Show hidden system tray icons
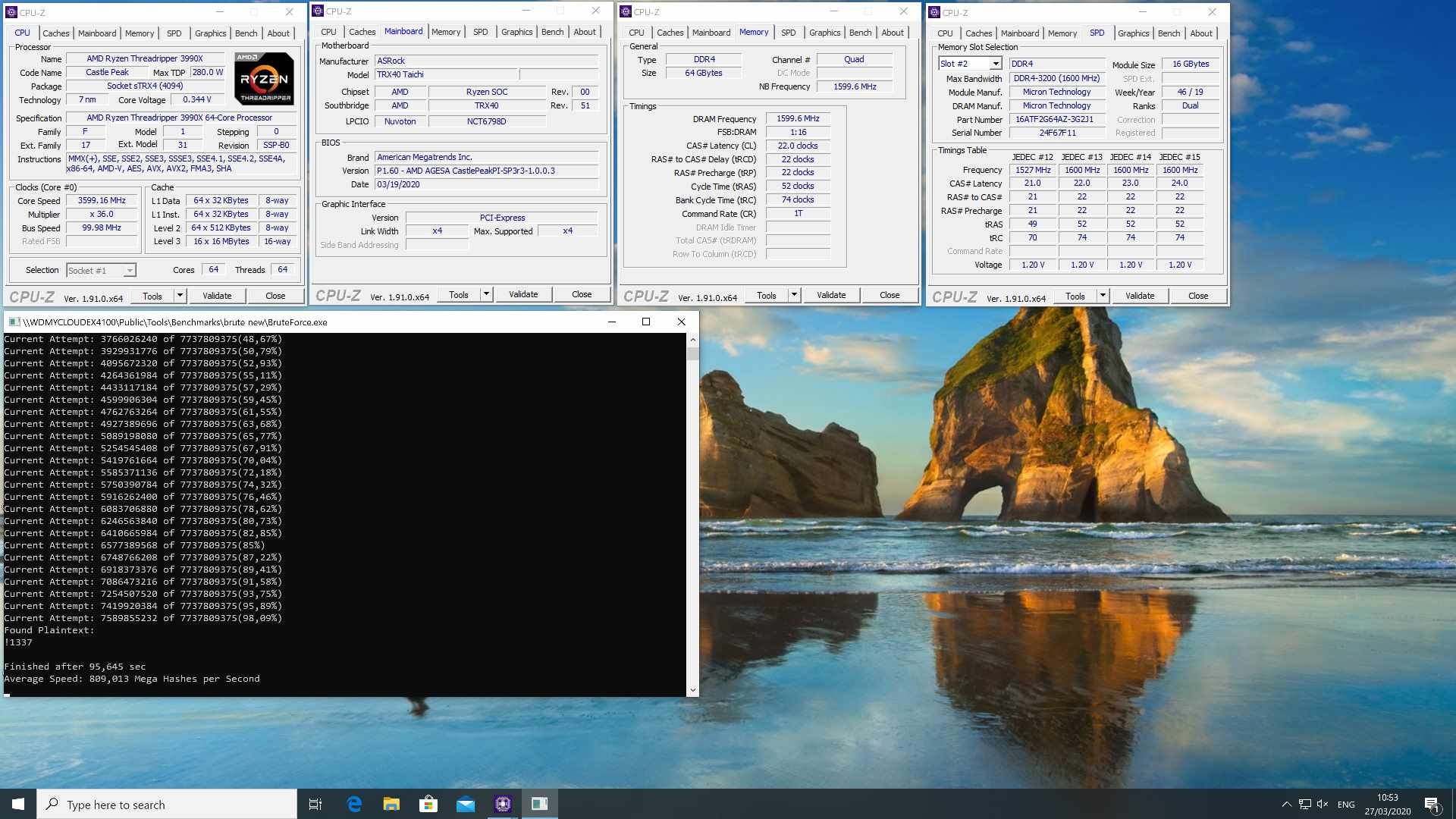This screenshot has height=819, width=1456. (1286, 805)
